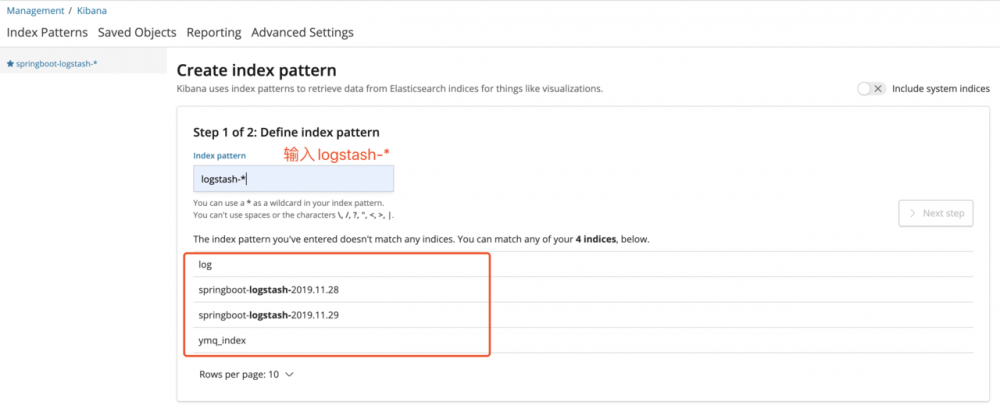Image resolution: width=1000 pixels, height=405 pixels.
Task: Switch to the Reporting tab
Action: click(214, 32)
